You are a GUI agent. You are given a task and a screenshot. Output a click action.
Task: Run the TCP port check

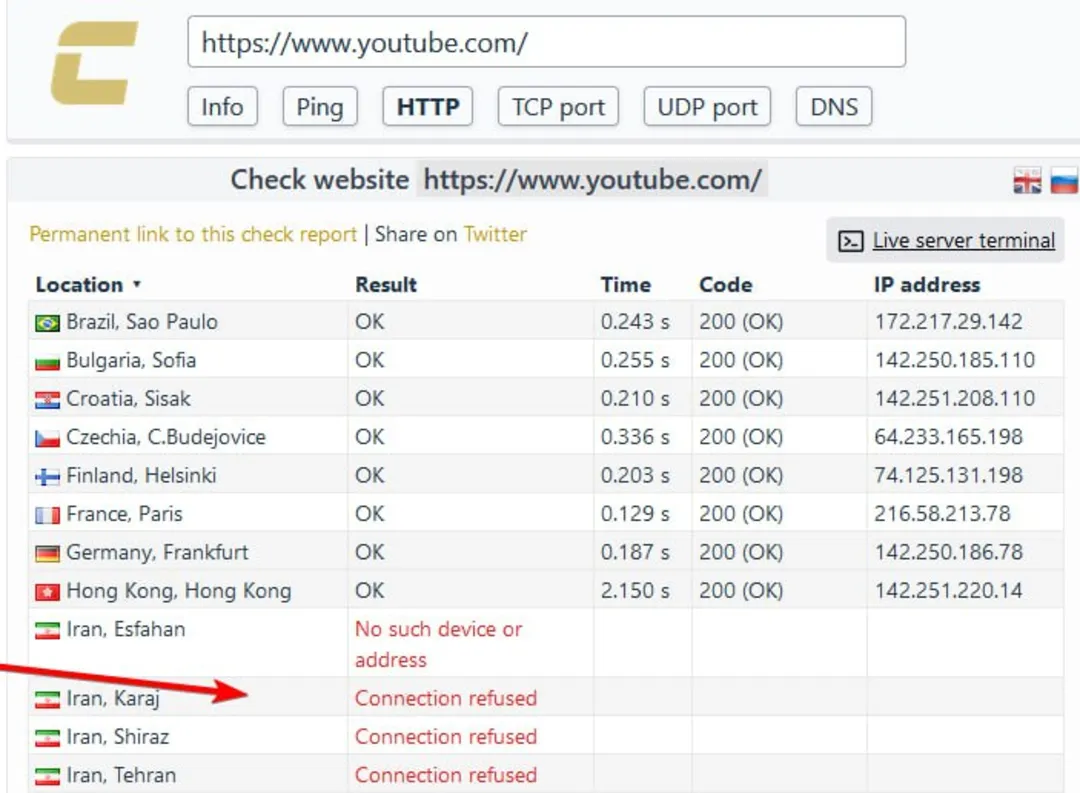(x=558, y=107)
